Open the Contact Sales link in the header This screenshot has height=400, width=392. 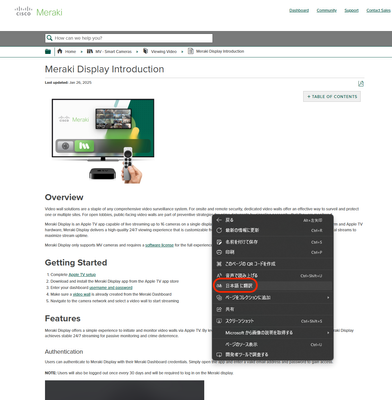(378, 11)
